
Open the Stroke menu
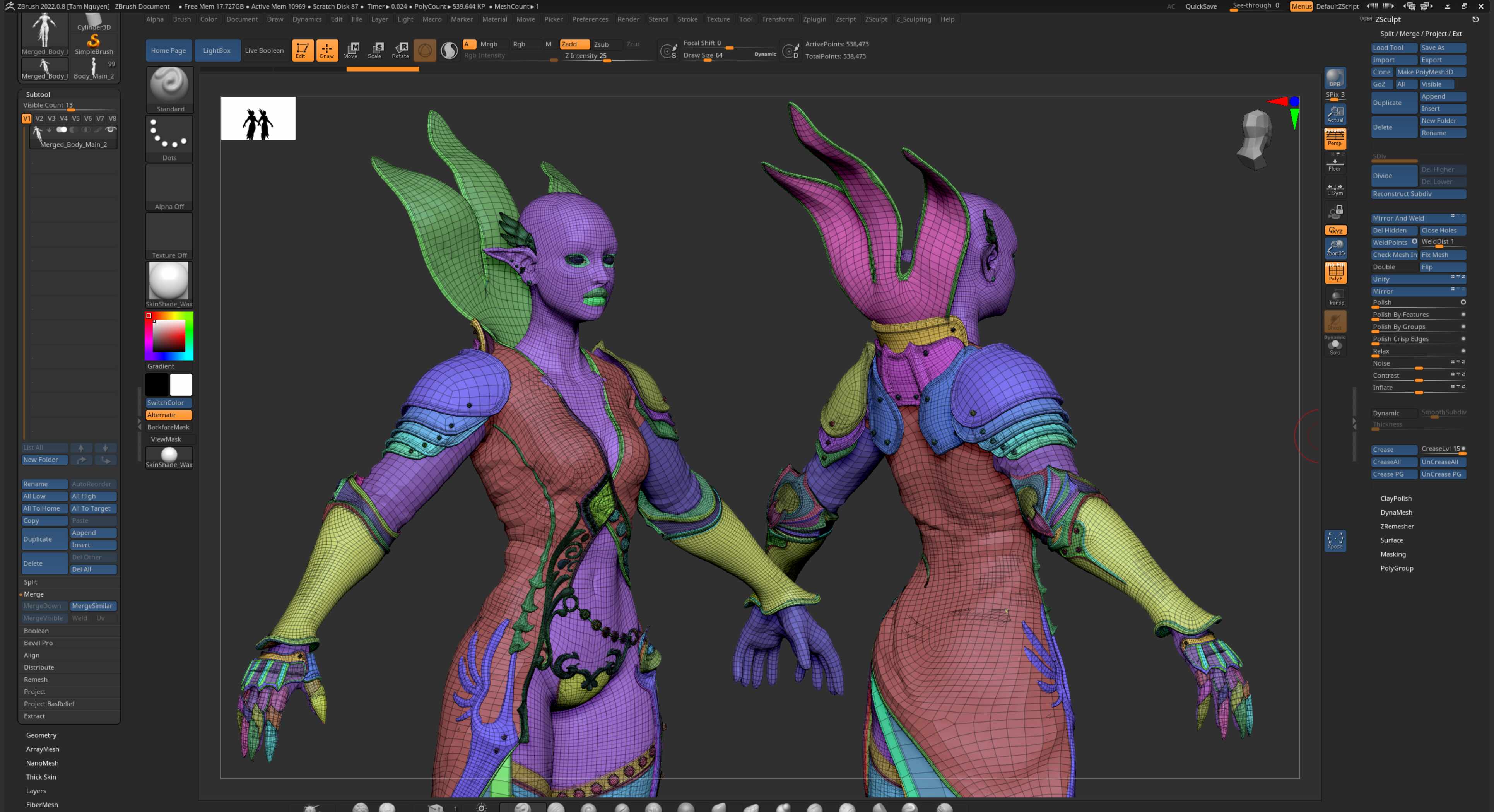pos(687,19)
